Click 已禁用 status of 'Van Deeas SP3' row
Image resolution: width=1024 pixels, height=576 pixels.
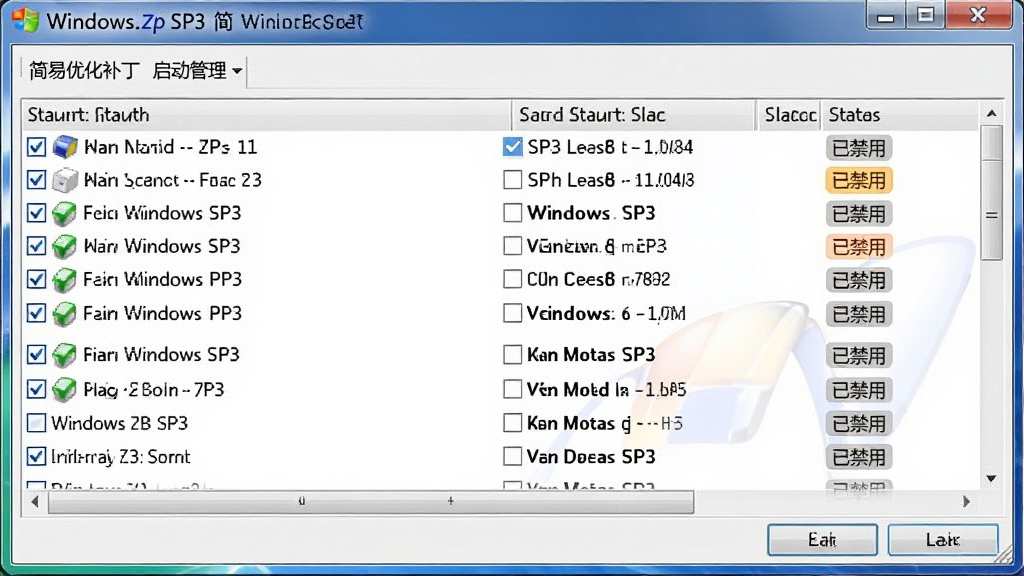[x=859, y=457]
